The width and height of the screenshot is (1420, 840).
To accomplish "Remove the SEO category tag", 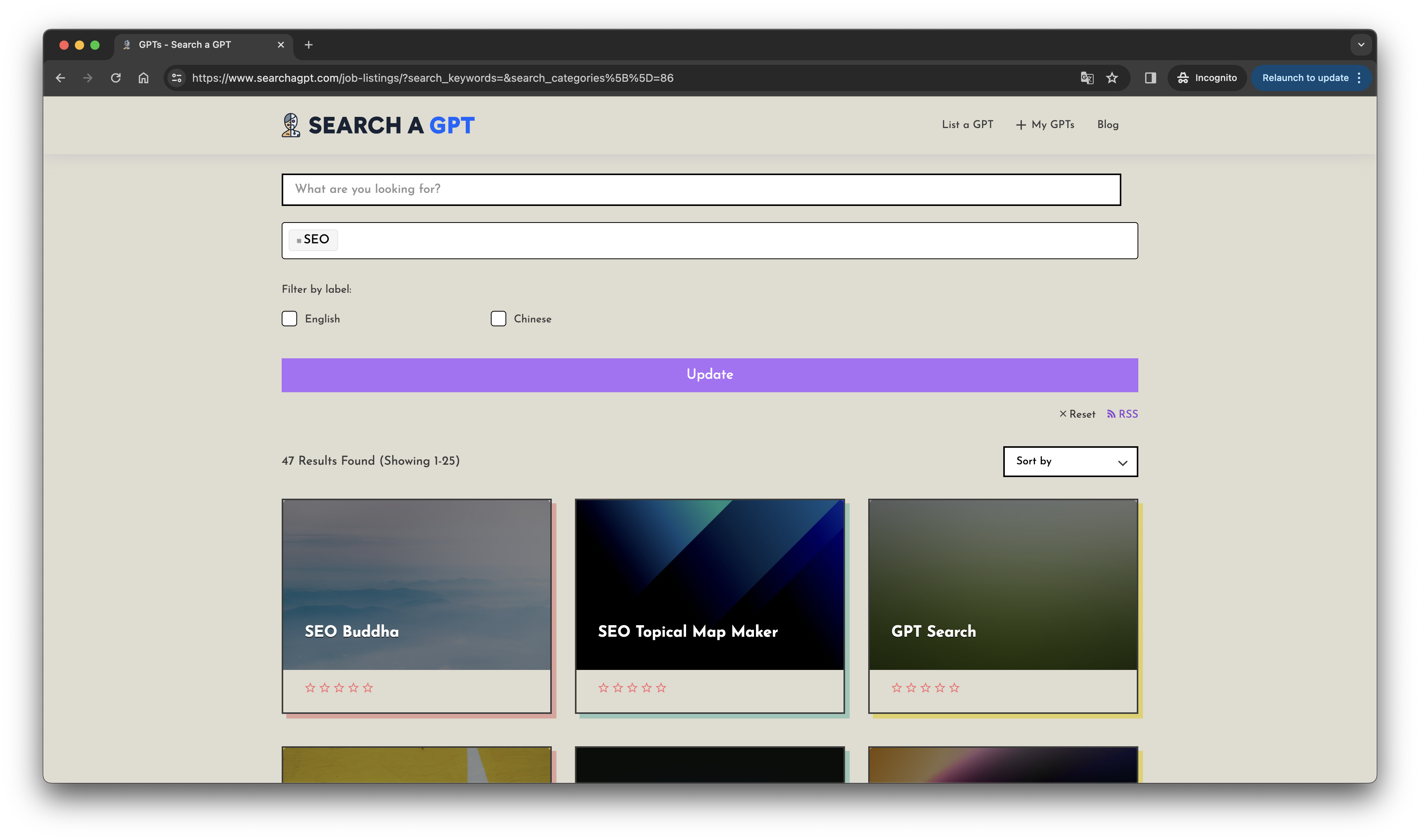I will pos(299,241).
